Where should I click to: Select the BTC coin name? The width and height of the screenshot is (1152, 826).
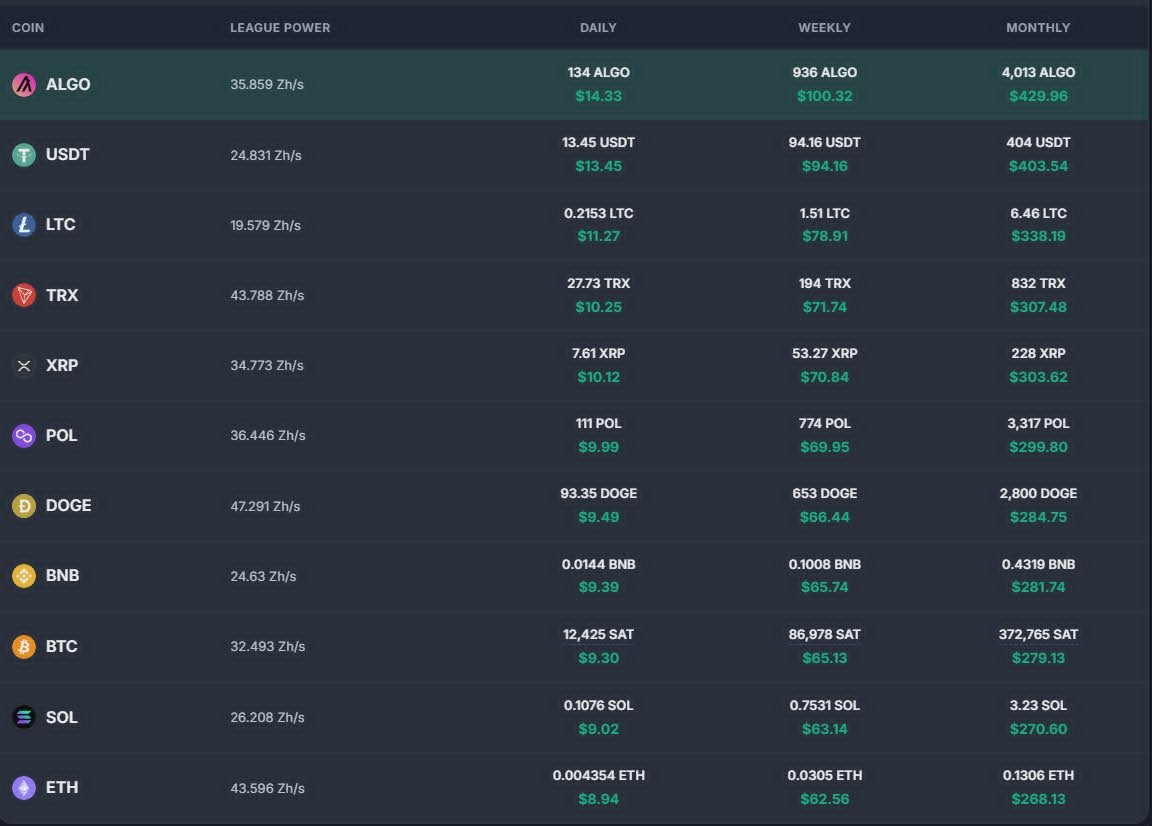point(61,646)
